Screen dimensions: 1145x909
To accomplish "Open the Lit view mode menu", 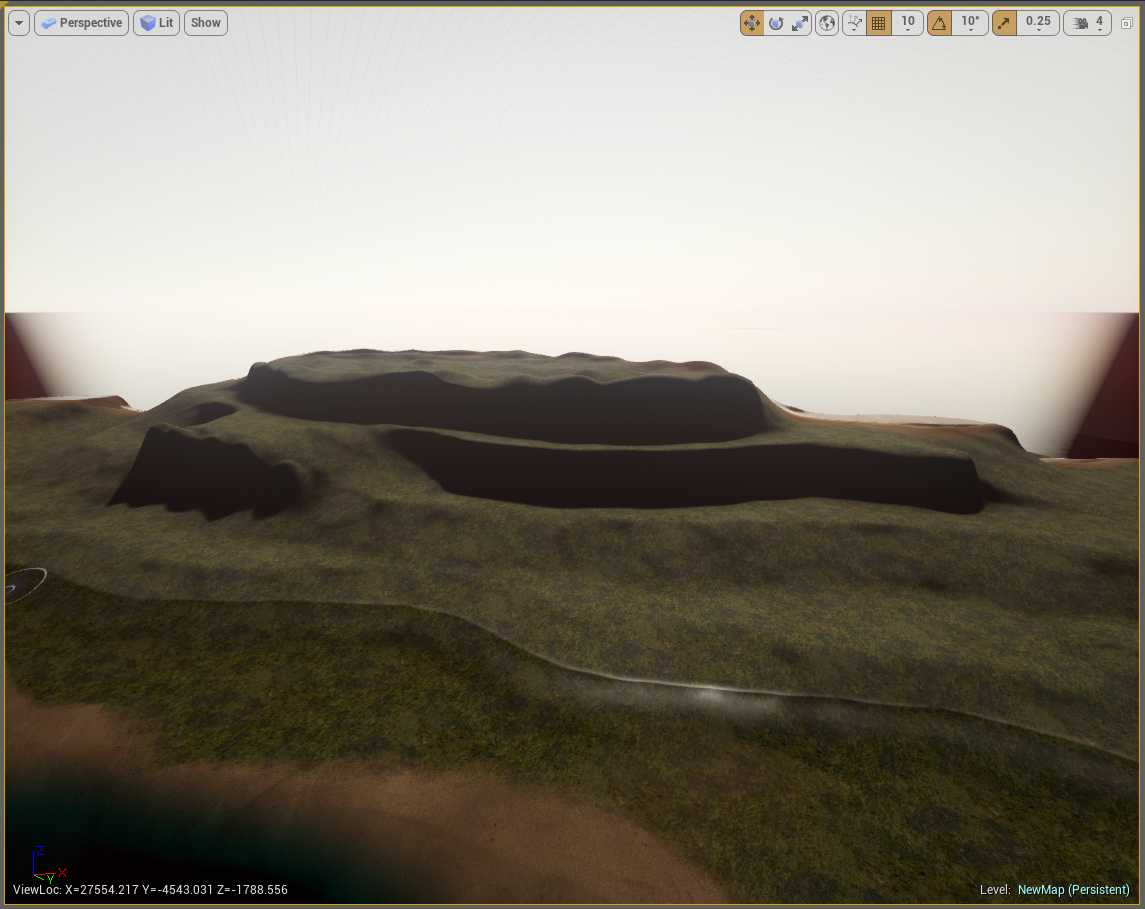I will coord(157,23).
